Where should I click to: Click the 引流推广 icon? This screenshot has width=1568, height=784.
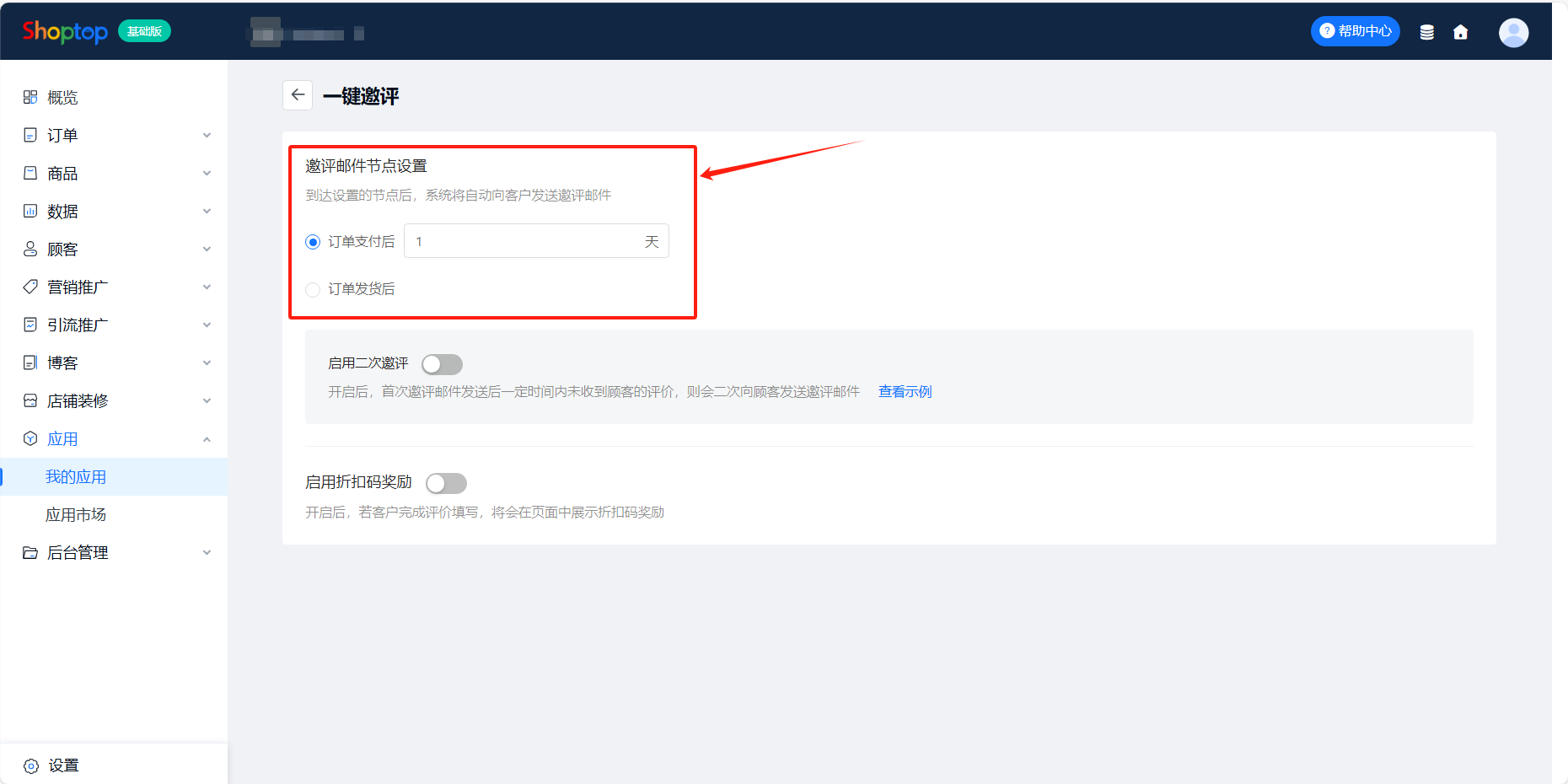pyautogui.click(x=30, y=325)
